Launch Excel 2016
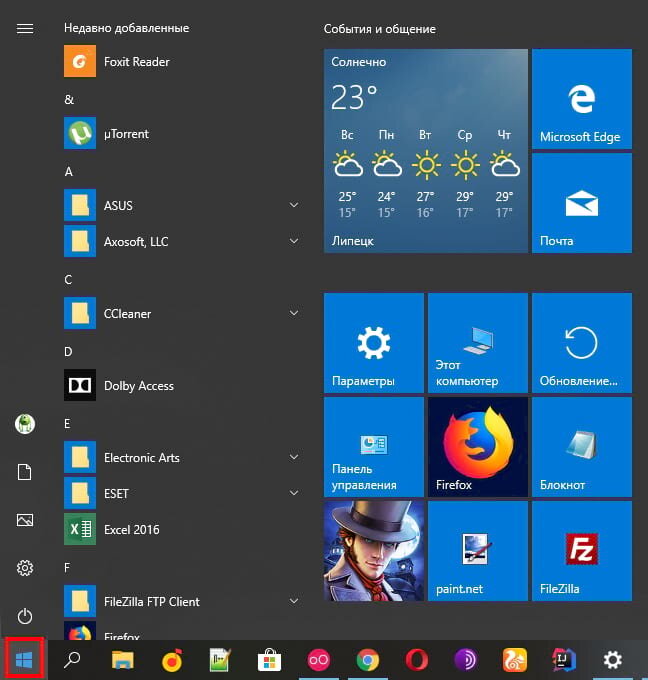This screenshot has height=680, width=648. [x=182, y=529]
